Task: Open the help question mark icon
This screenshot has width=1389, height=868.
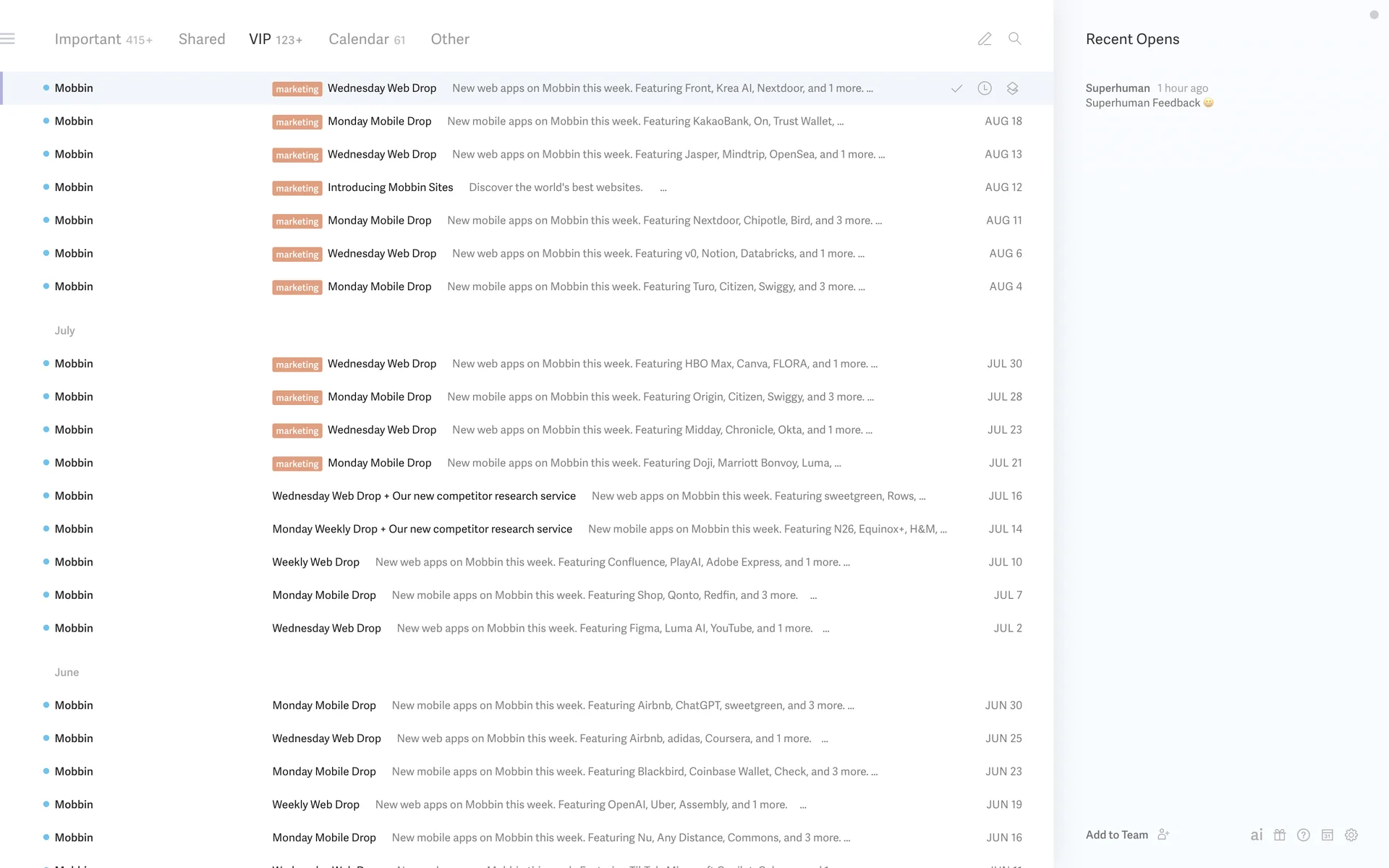Action: point(1304,835)
